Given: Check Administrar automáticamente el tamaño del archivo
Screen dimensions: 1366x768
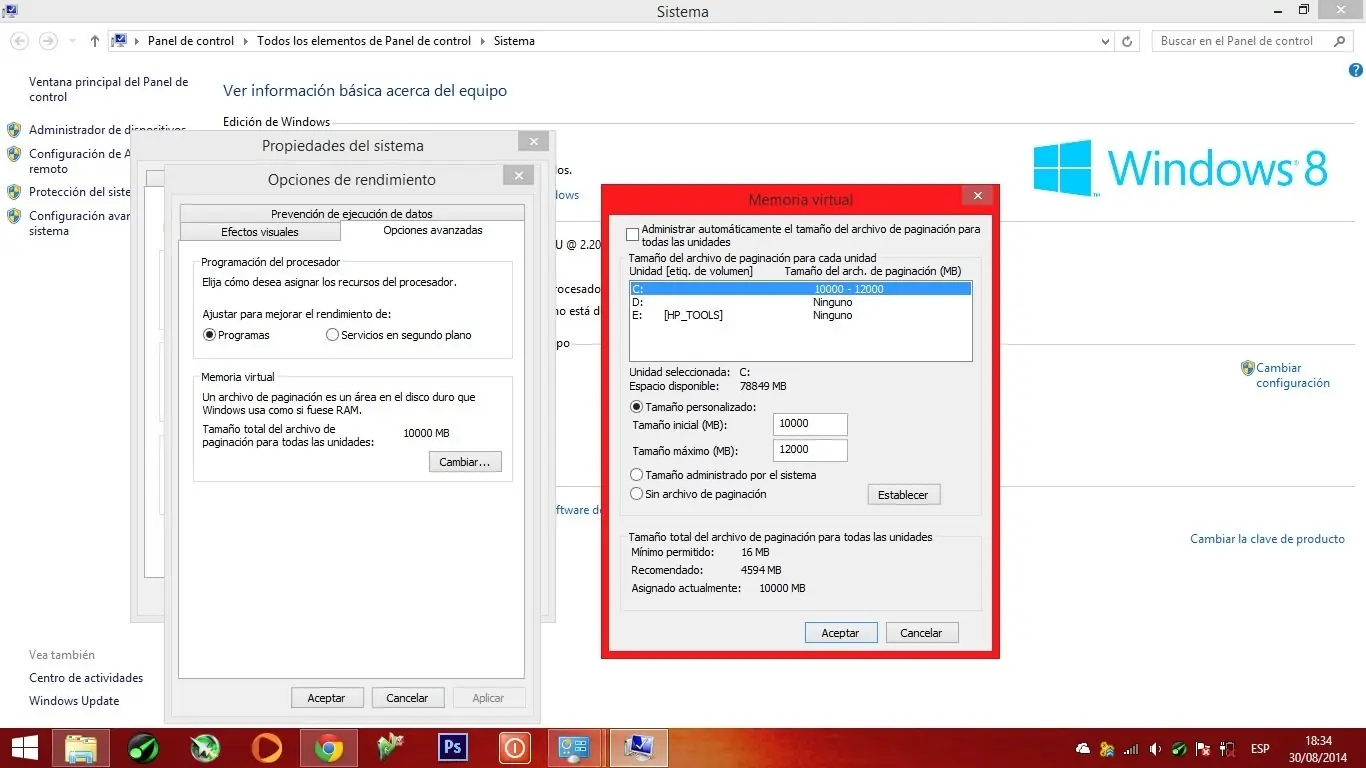Looking at the screenshot, I should (x=632, y=235).
